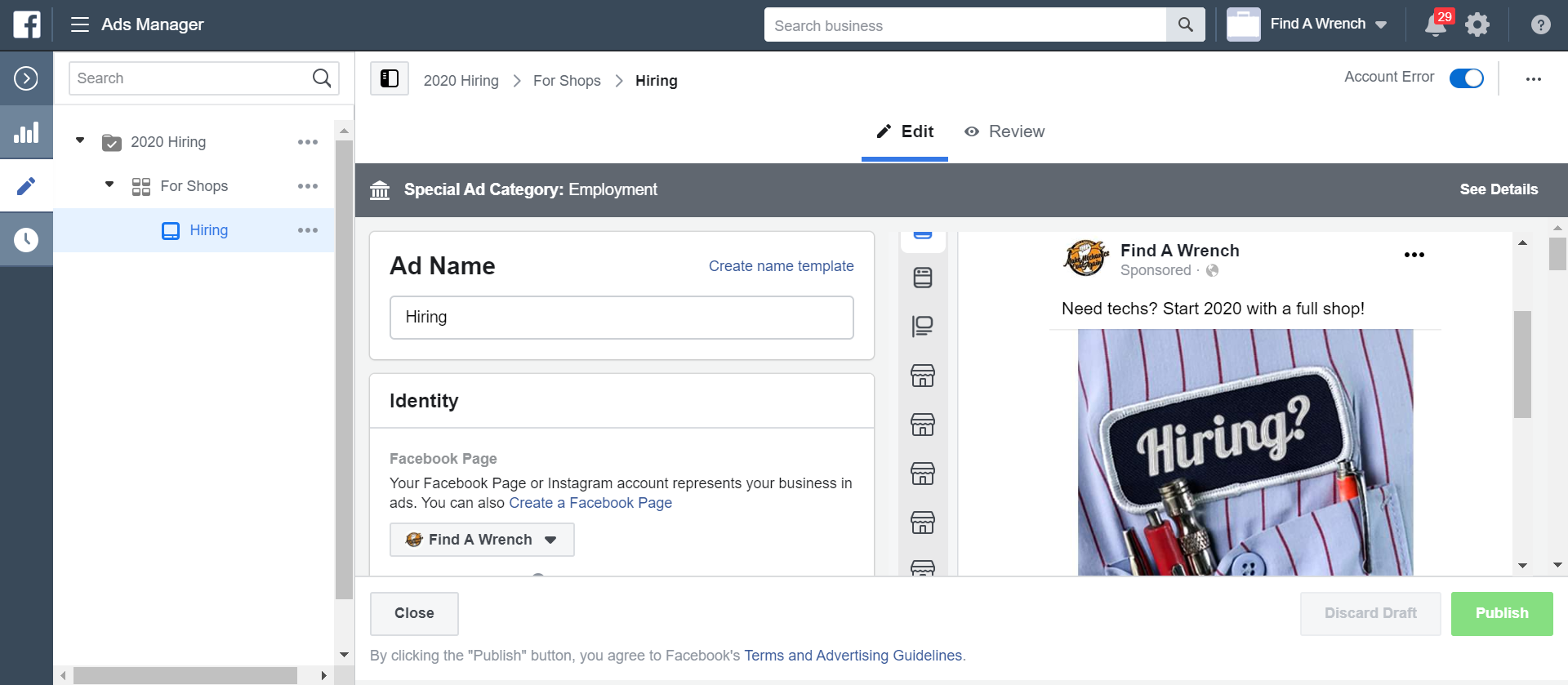This screenshot has width=1568, height=685.
Task: Click the preview scroll down arrow
Action: [x=1522, y=565]
